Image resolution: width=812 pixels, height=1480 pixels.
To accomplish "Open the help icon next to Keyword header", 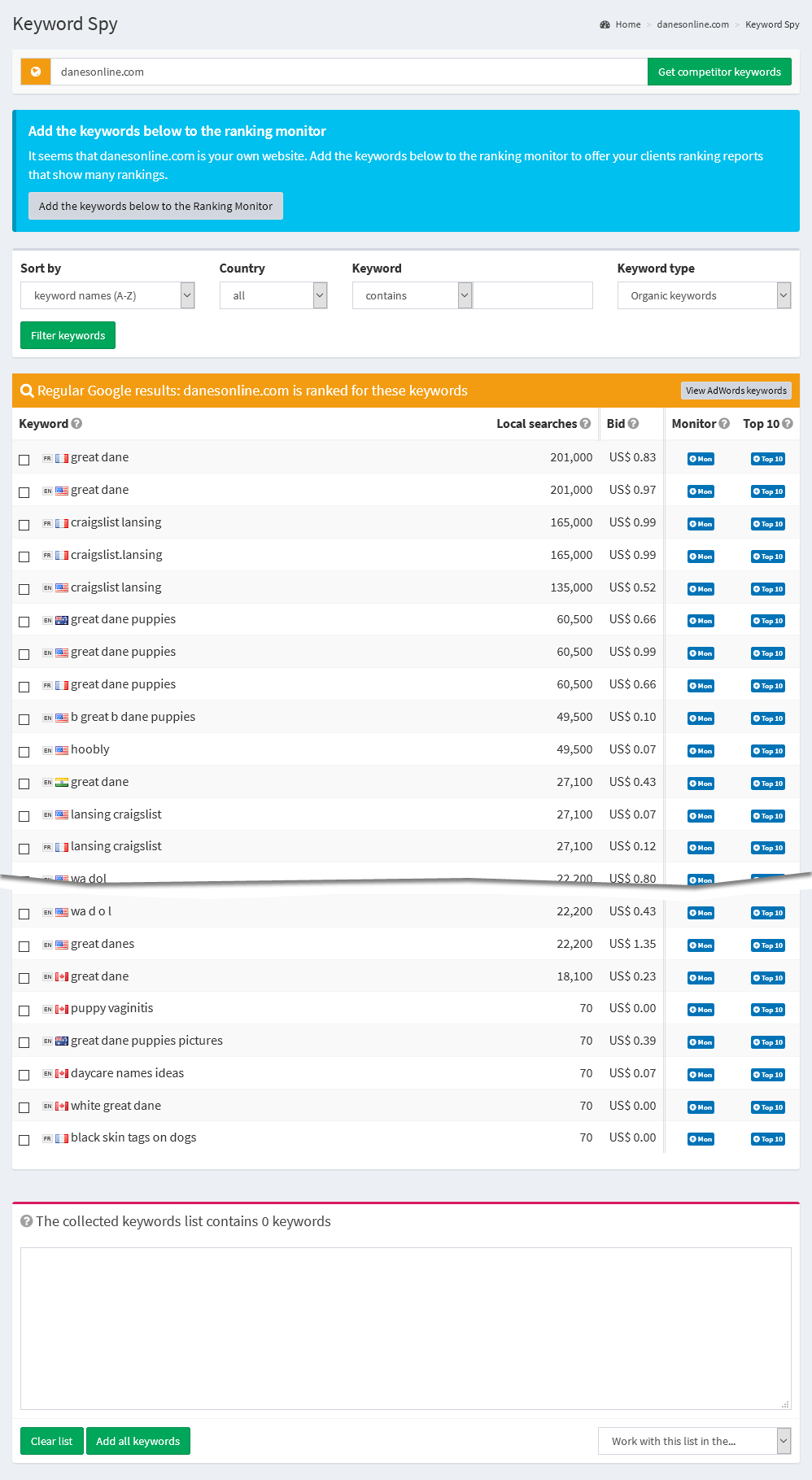I will 76,423.
